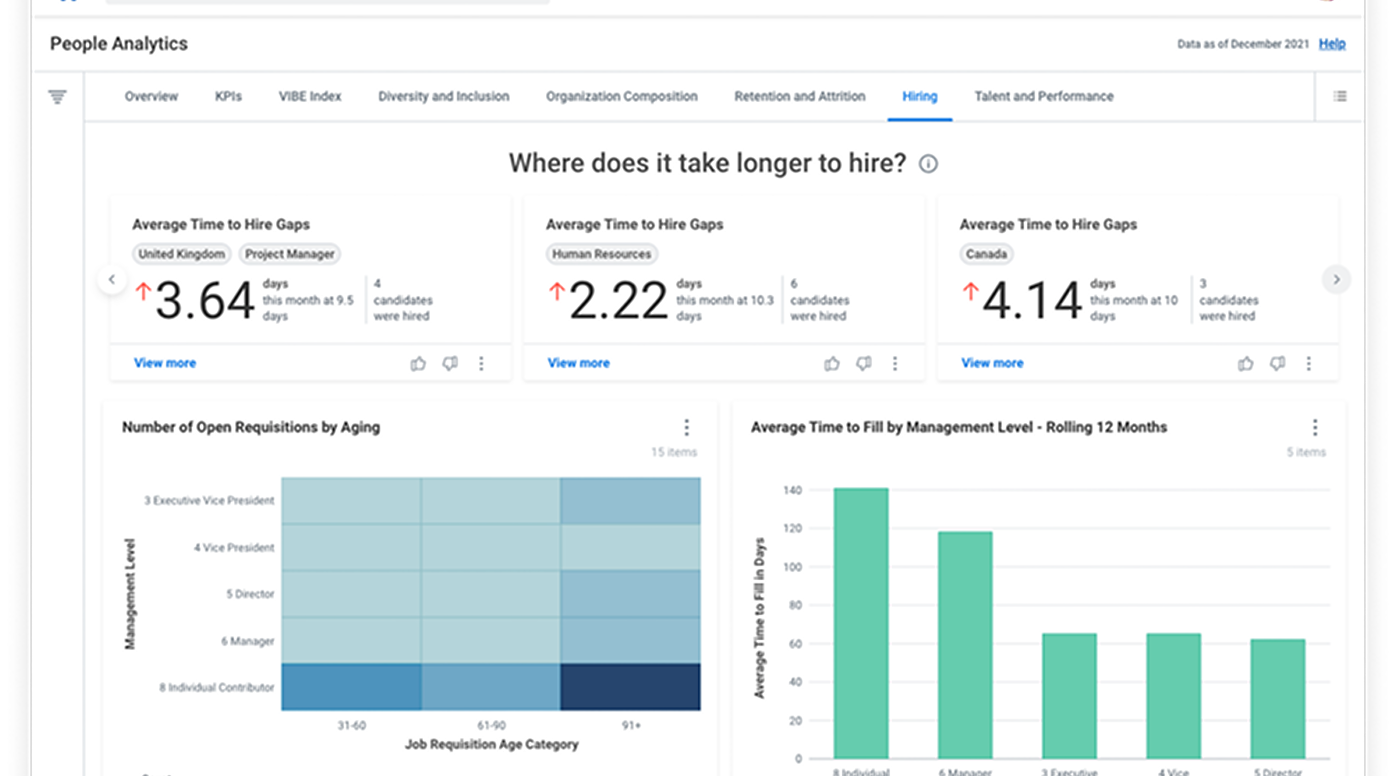This screenshot has height=777, width=1395.
Task: Click the 3 Executive bar
Action: 1069,696
